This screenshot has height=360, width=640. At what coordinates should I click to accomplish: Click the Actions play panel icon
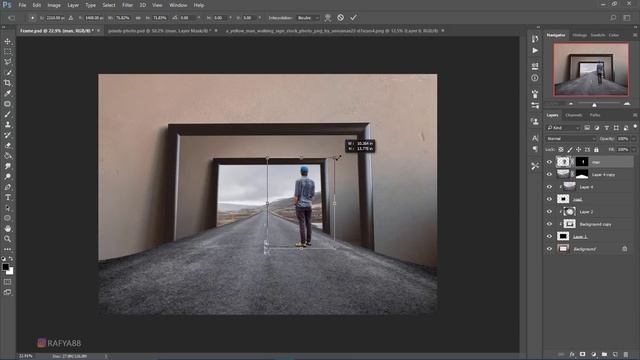(x=535, y=51)
